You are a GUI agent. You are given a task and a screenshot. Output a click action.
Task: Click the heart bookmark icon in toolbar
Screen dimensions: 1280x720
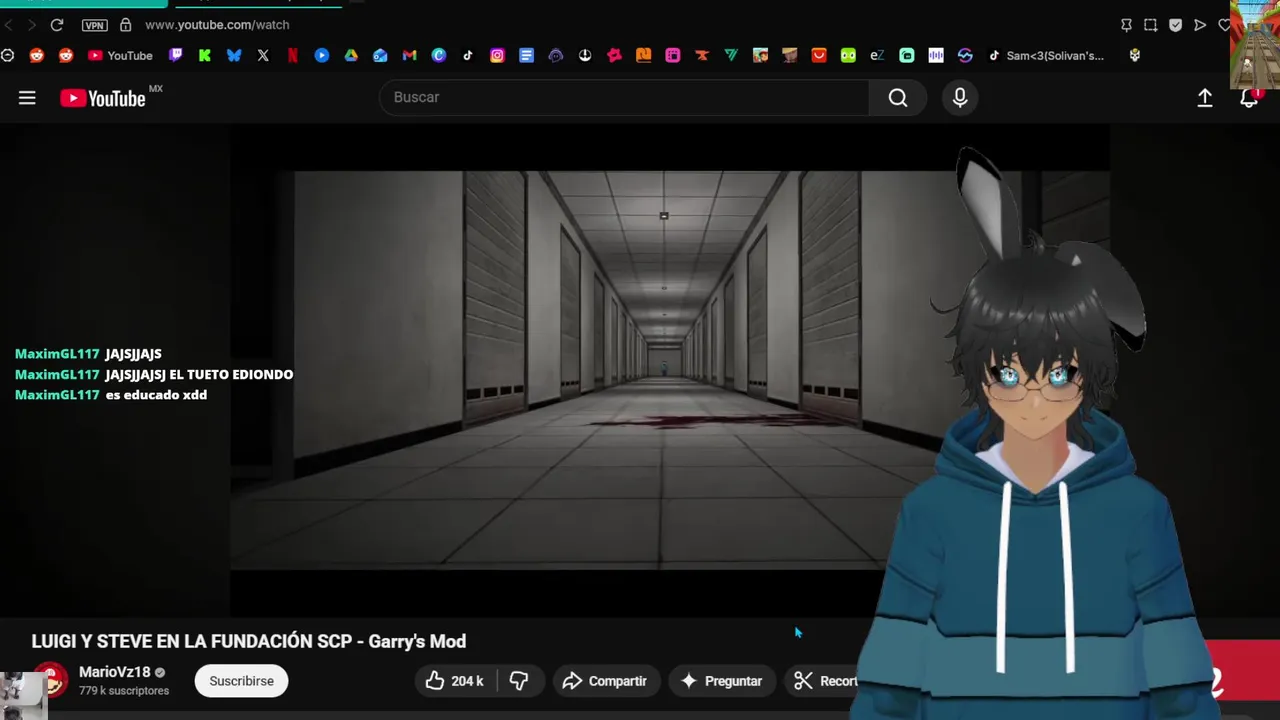click(1224, 25)
